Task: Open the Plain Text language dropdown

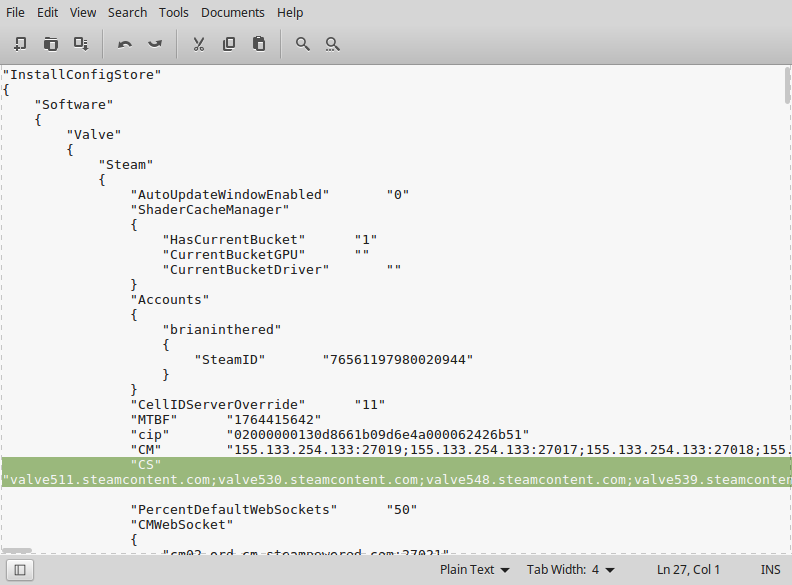Action: coord(474,570)
